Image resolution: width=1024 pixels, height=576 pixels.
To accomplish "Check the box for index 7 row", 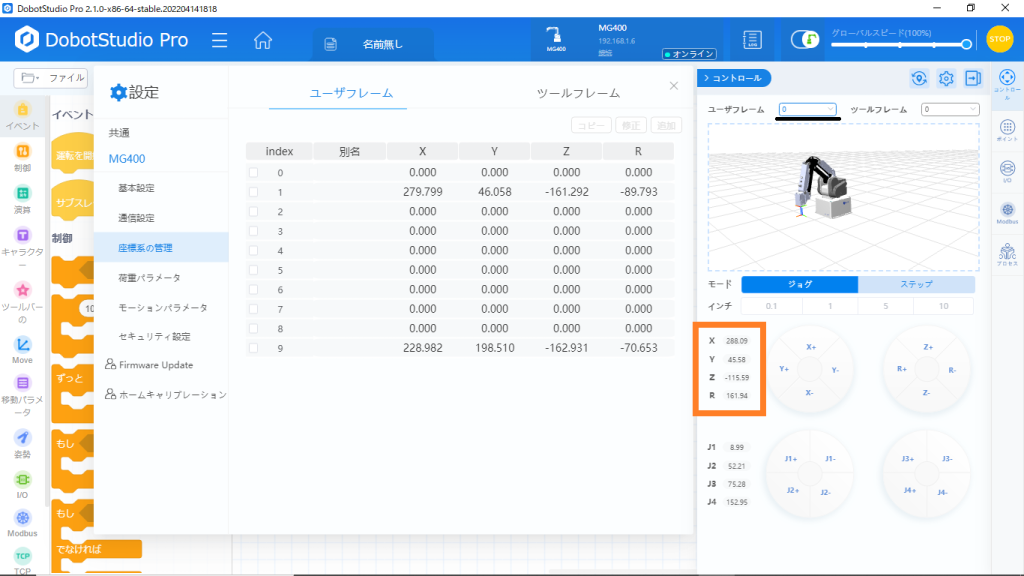I will point(253,309).
